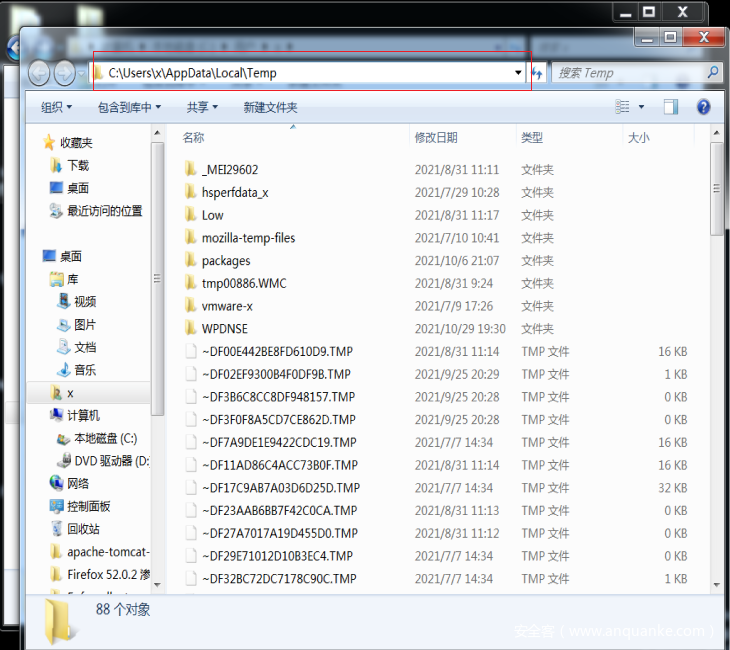Select 本地磁盘 (C:) in navigation pane
Image resolution: width=730 pixels, height=650 pixels.
(x=105, y=438)
